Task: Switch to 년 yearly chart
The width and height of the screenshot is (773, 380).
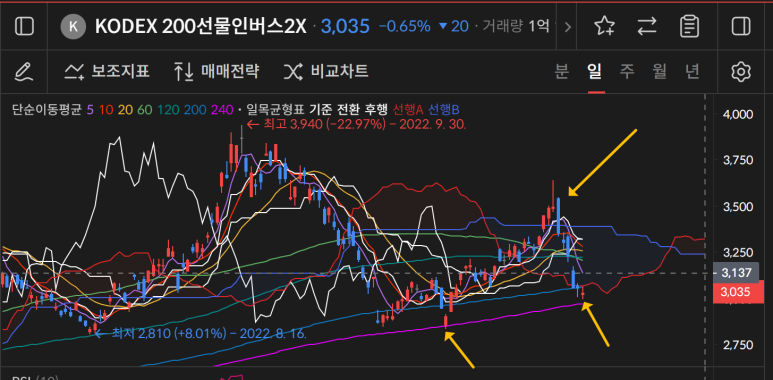Action: 692,72
